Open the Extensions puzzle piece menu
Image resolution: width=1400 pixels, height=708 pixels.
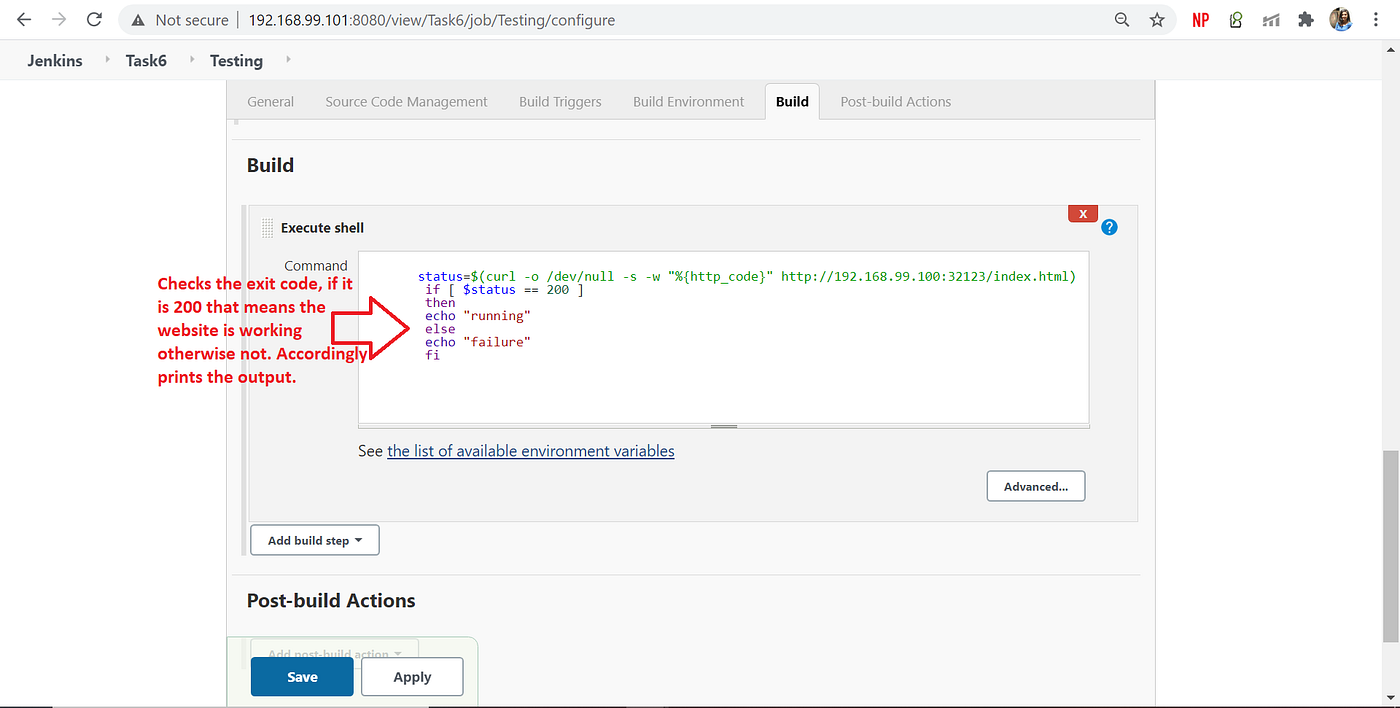1305,20
